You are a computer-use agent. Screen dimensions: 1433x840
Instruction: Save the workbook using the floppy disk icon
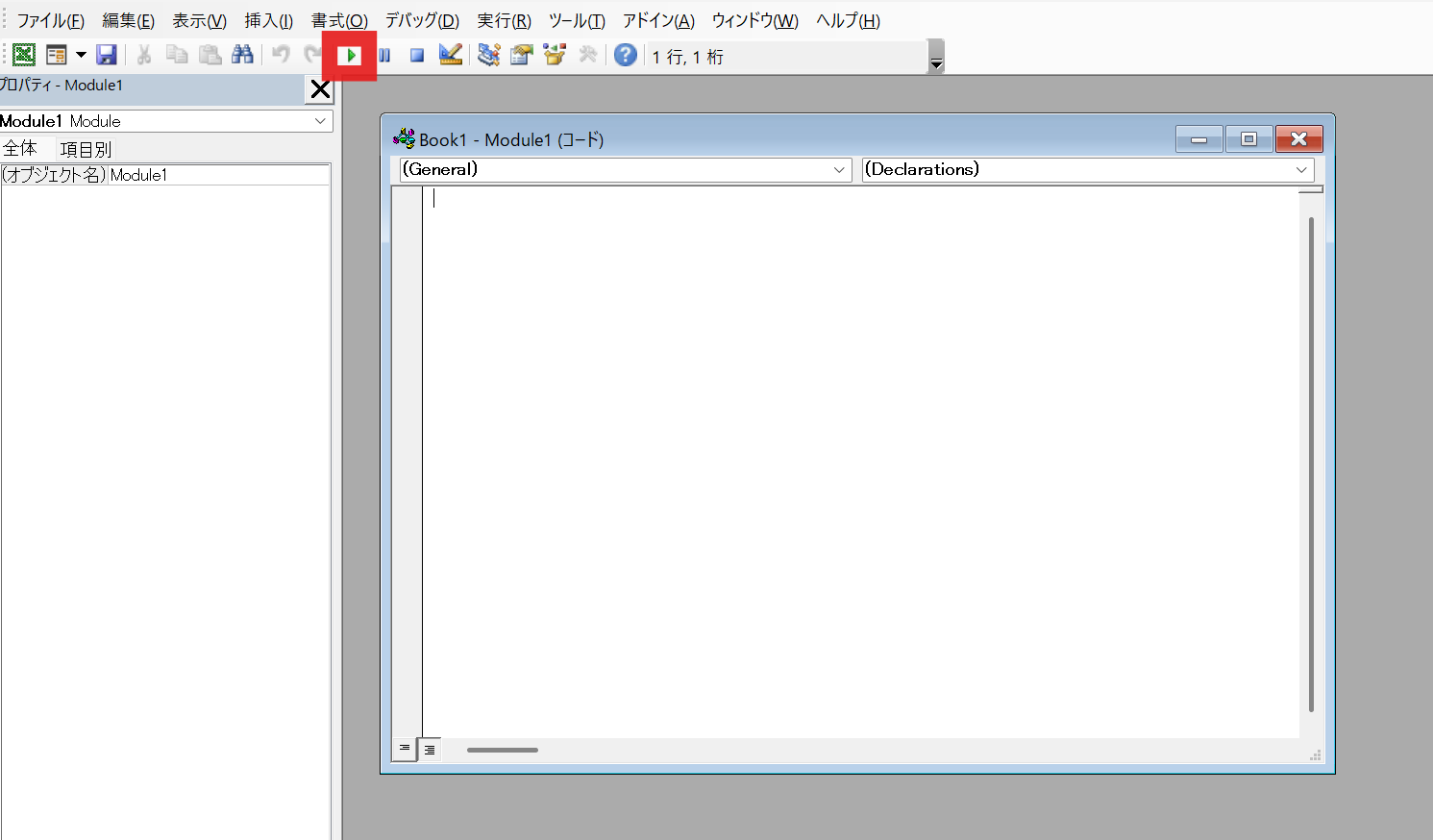pos(107,56)
